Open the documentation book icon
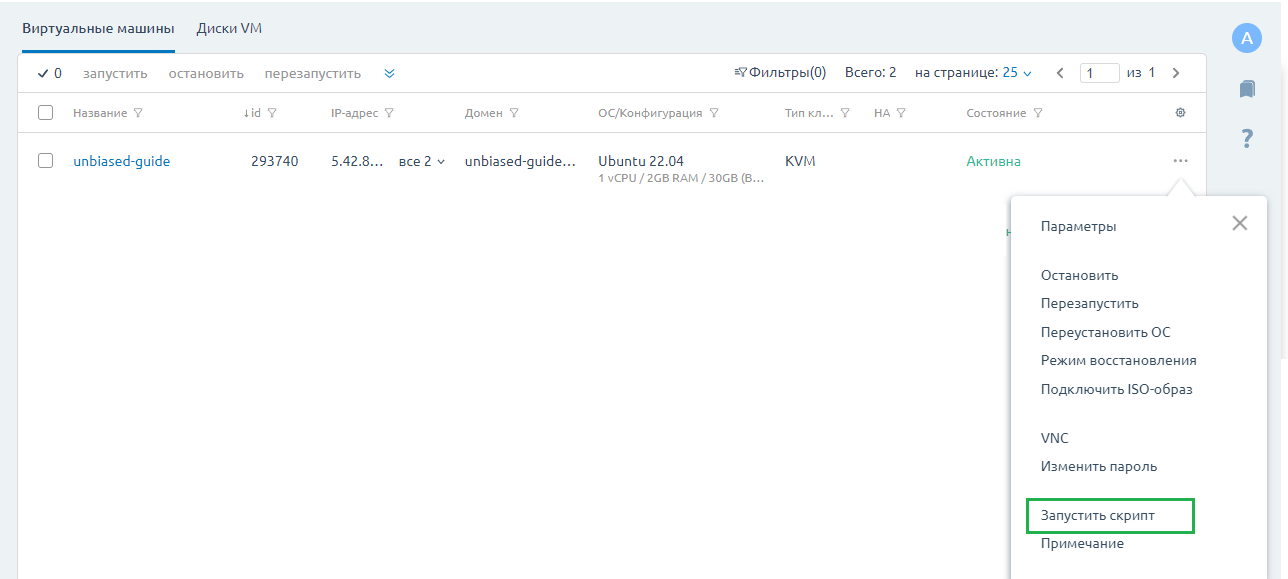1288x579 pixels. [1246, 90]
